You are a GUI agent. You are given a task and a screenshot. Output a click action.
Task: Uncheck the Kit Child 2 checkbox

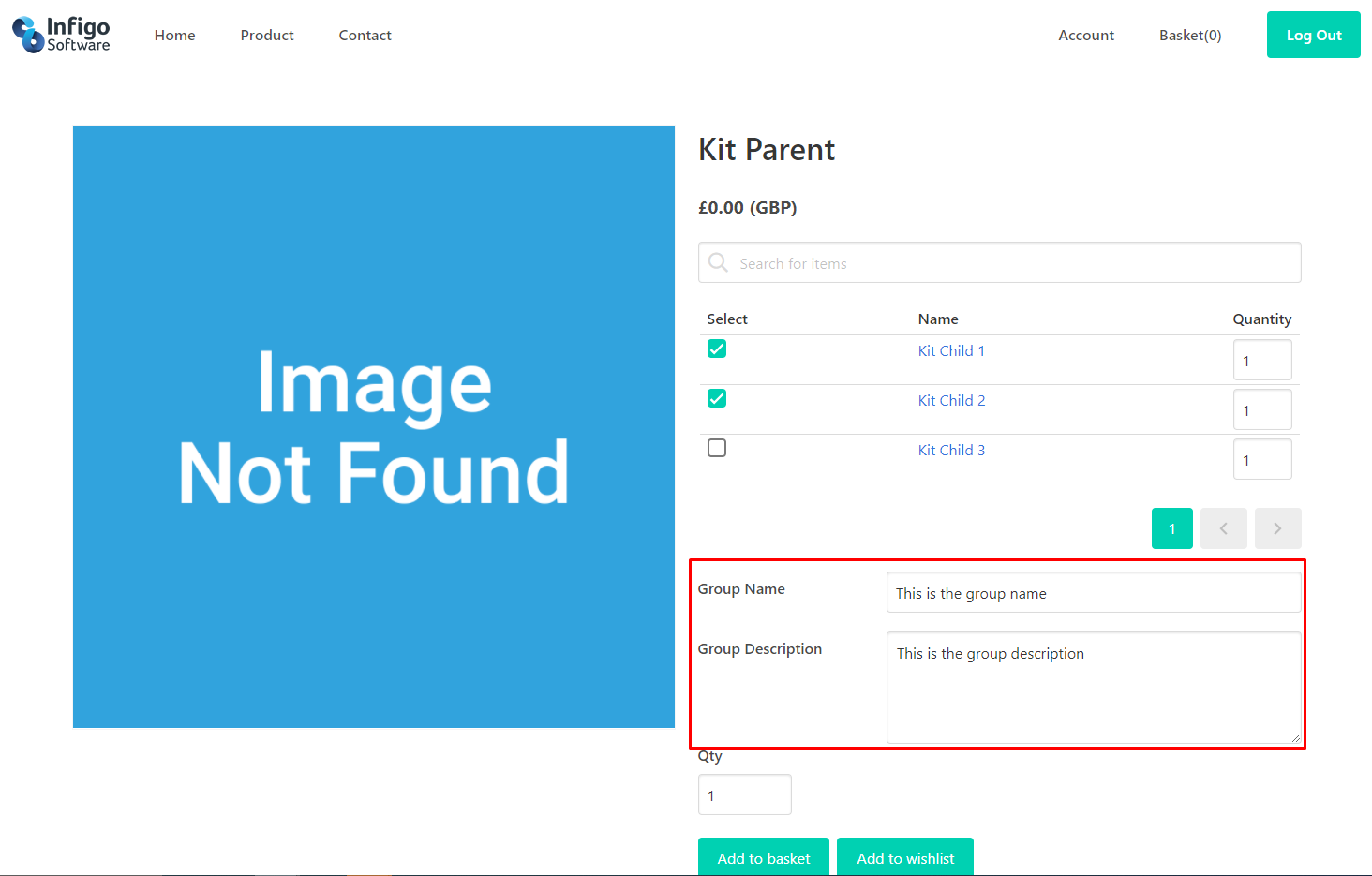point(717,398)
